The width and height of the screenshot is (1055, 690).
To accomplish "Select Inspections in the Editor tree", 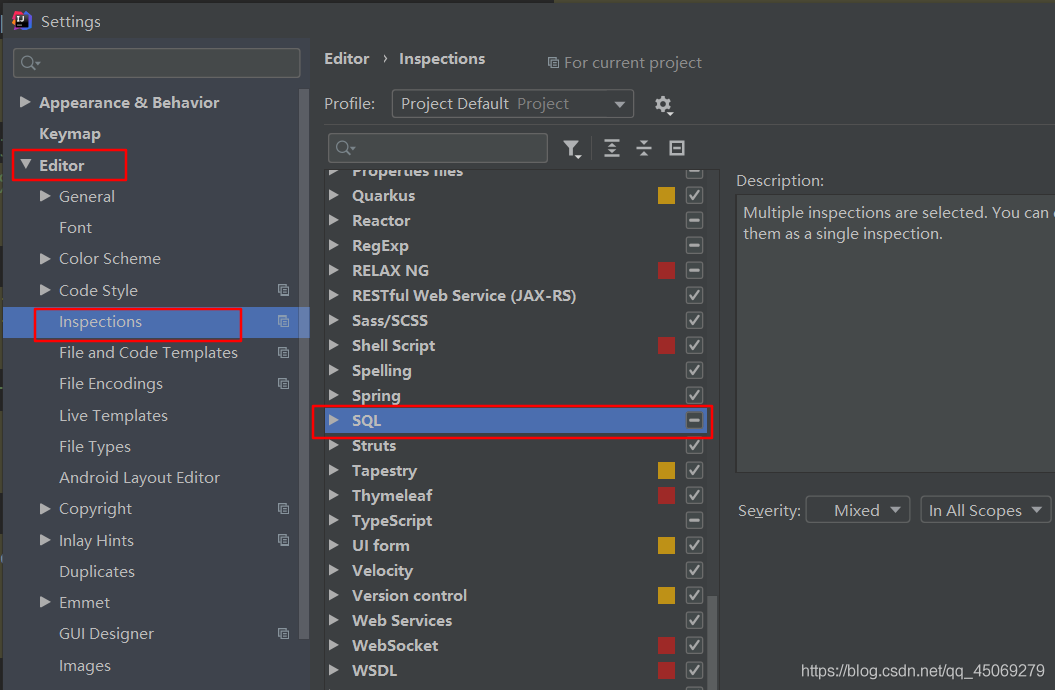I will point(100,321).
